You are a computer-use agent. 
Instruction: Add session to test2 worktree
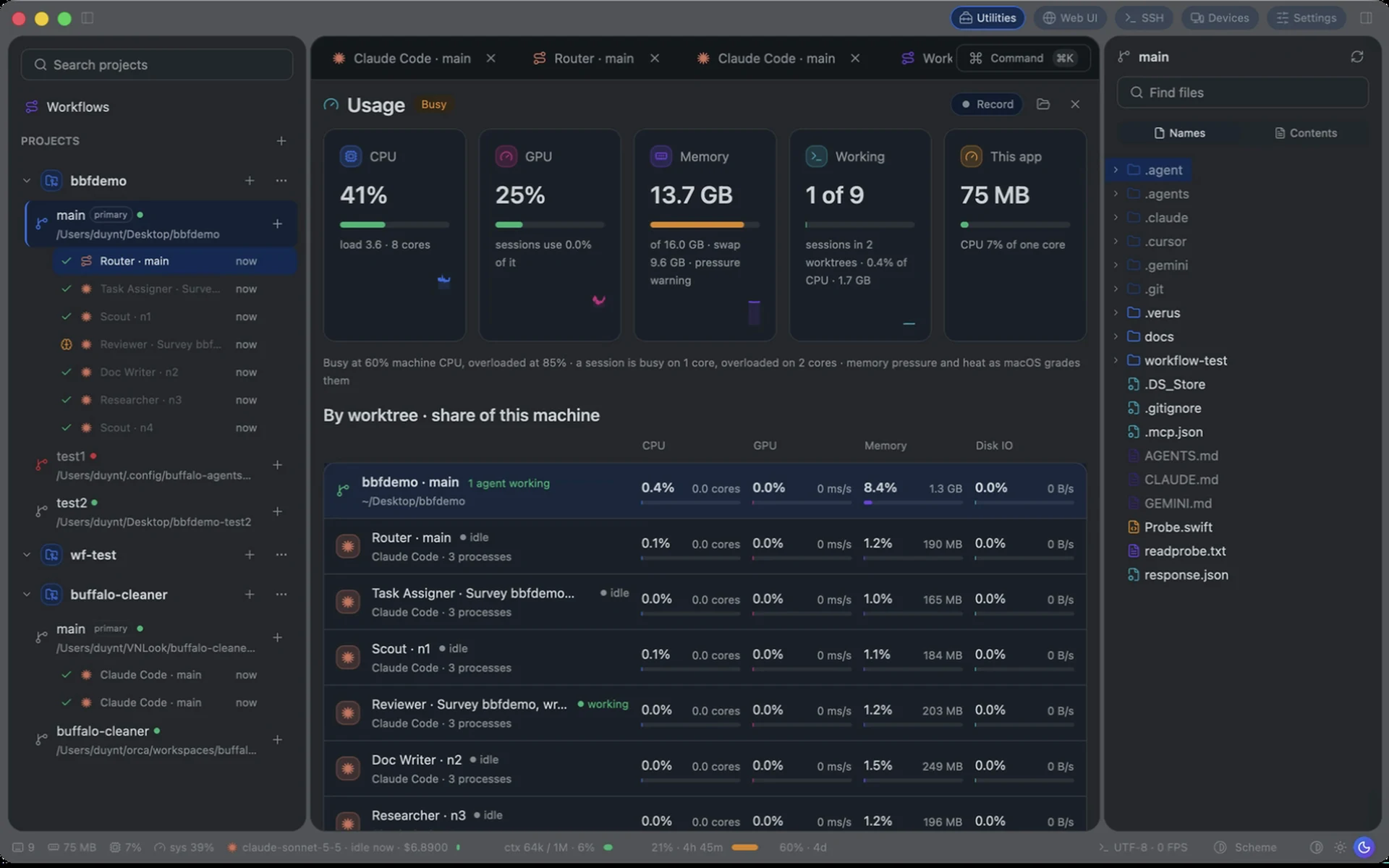point(277,511)
